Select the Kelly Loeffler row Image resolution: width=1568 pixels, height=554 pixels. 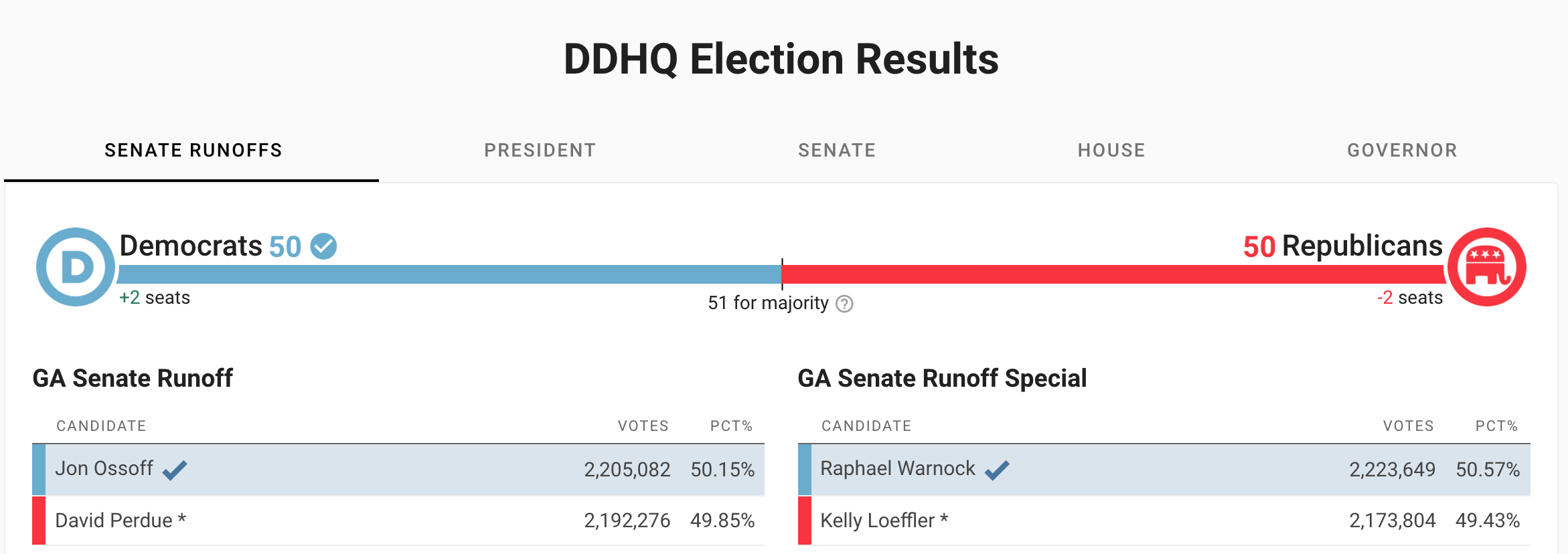1164,521
